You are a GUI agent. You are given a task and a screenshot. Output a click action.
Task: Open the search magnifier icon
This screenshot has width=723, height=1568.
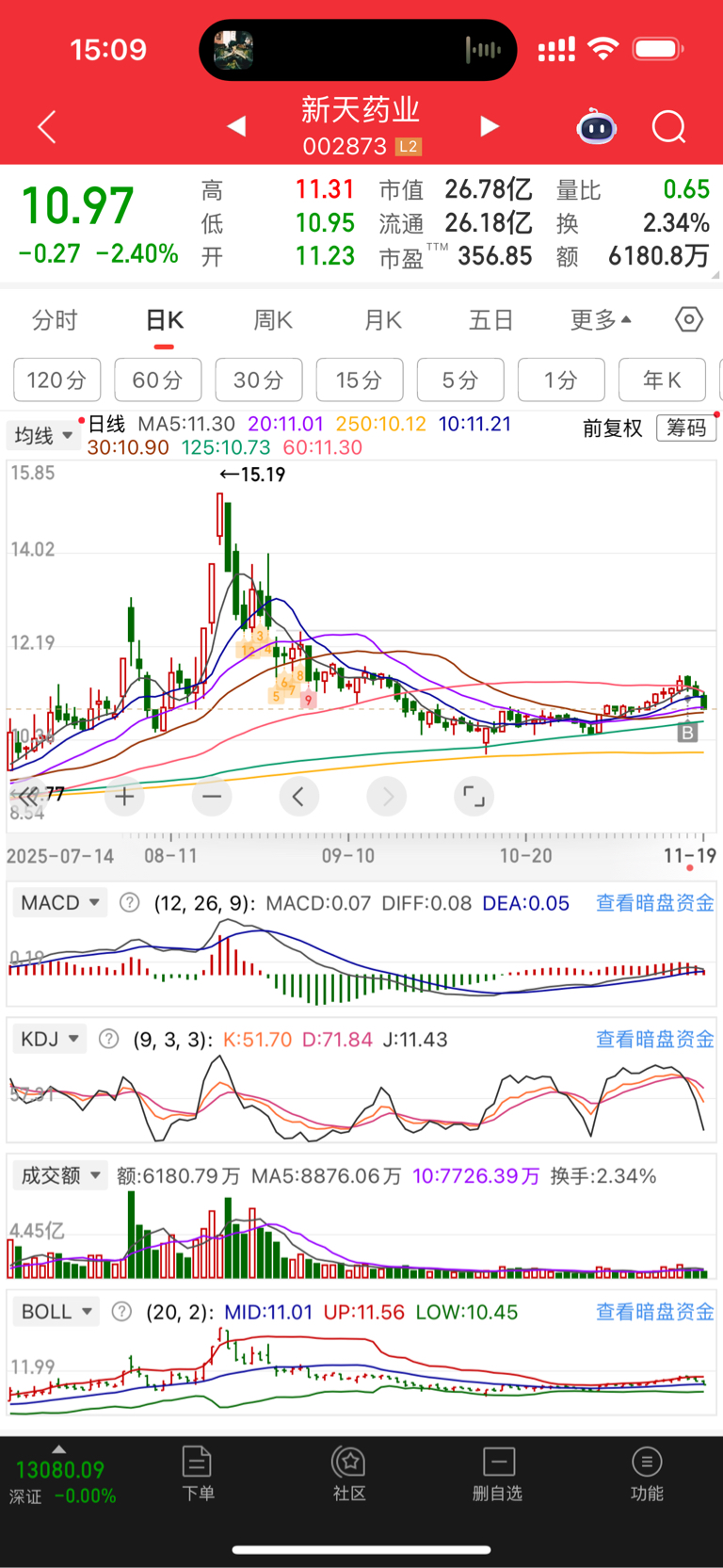click(669, 126)
